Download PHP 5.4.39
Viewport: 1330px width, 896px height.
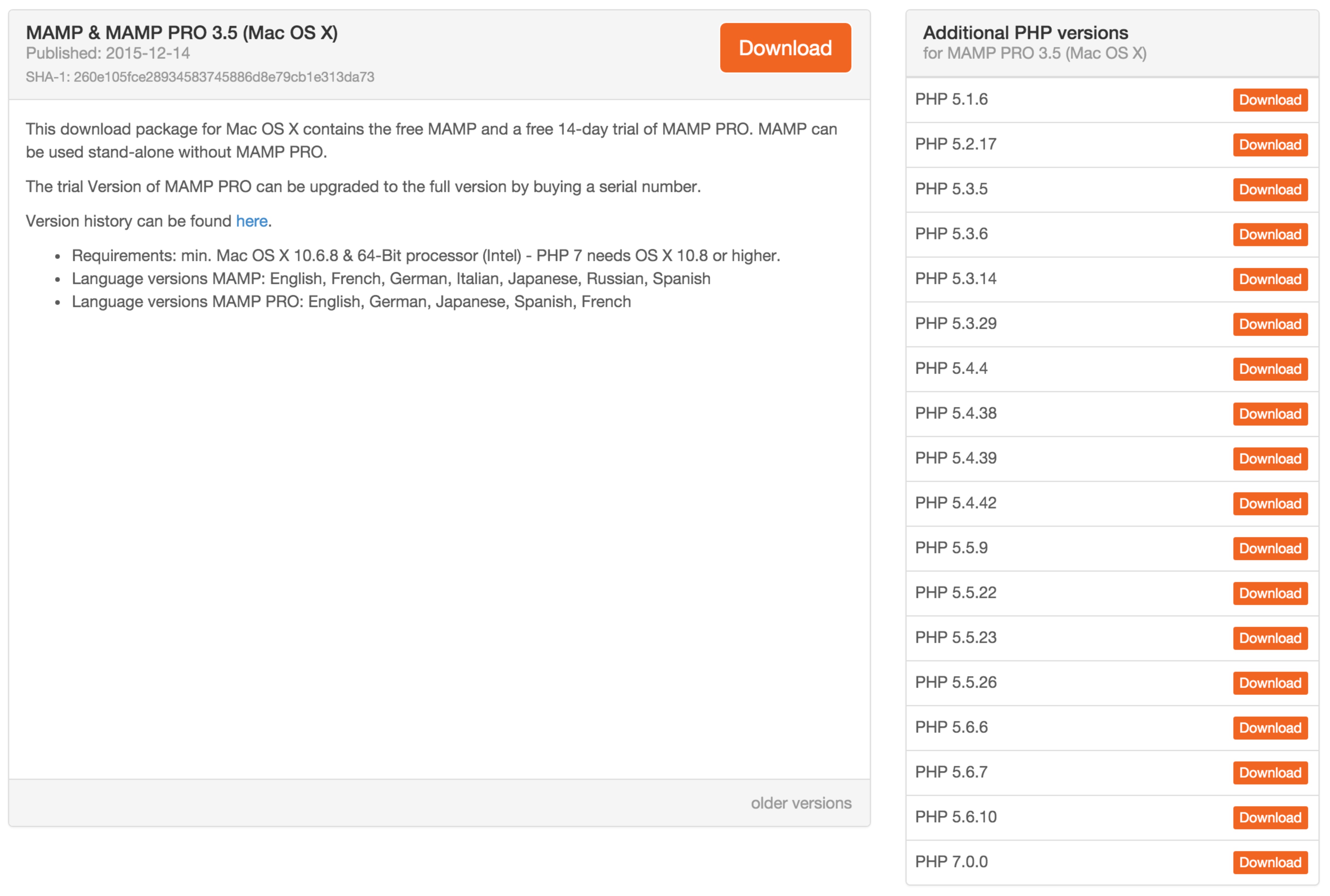tap(1270, 459)
